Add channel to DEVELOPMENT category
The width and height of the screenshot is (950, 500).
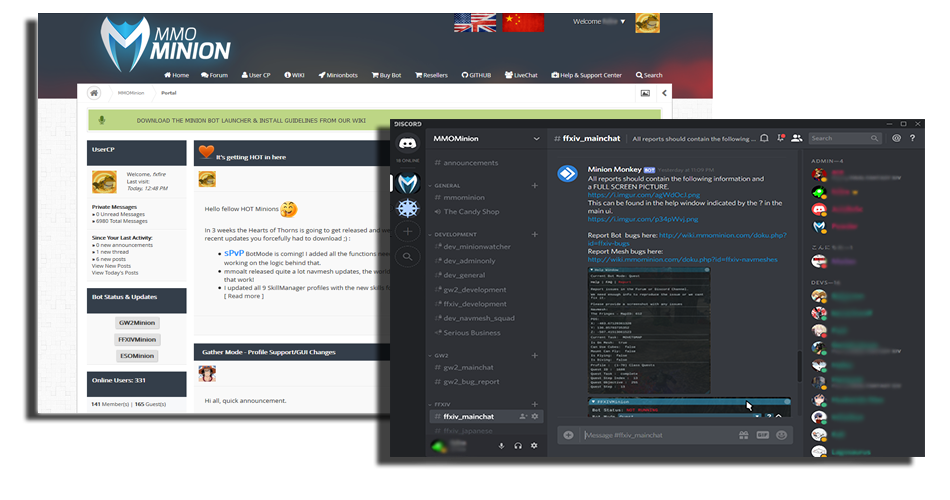(534, 234)
